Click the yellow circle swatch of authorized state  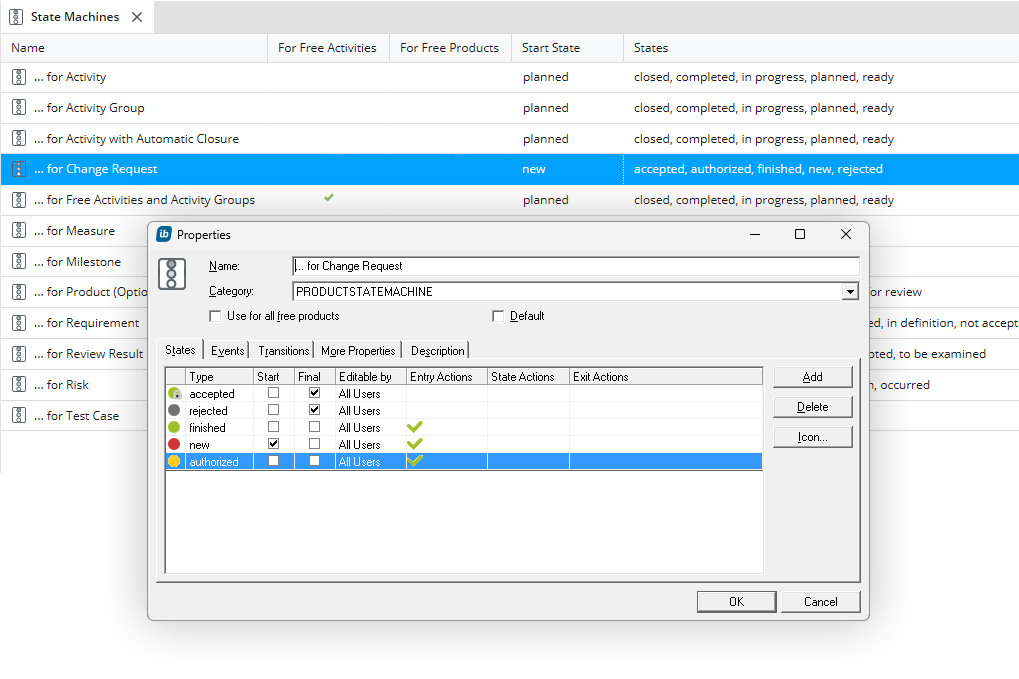coord(174,462)
